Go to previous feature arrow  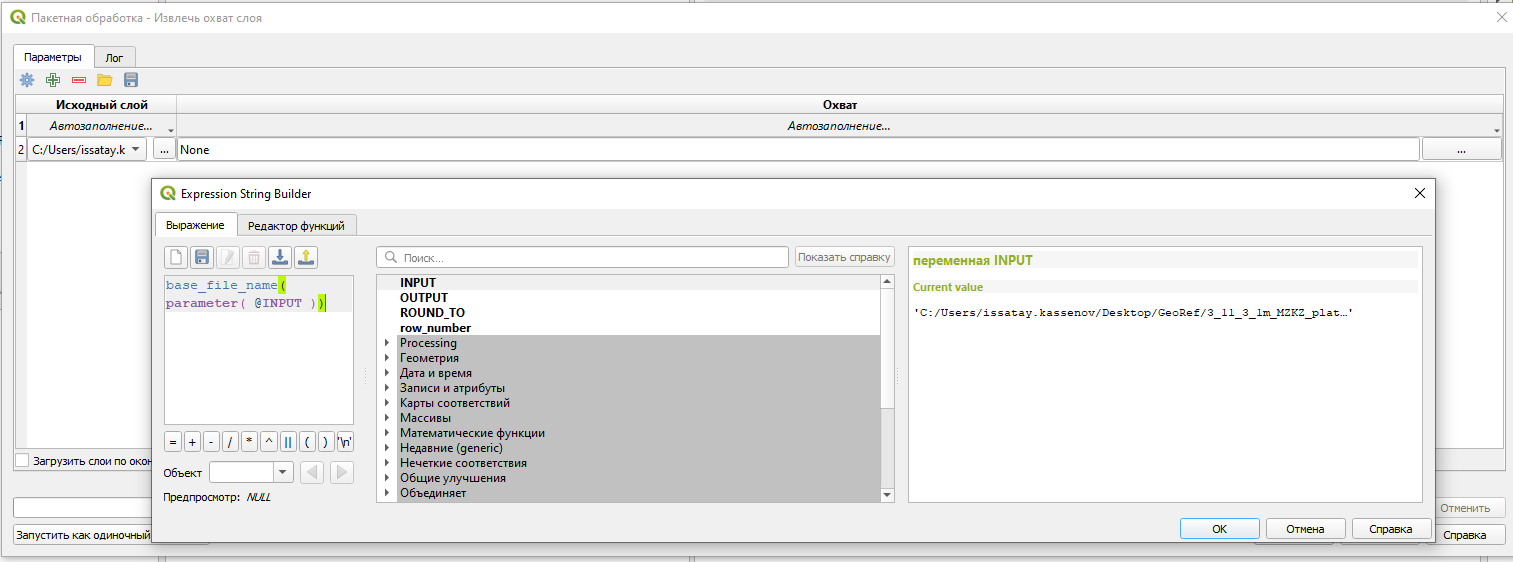tap(312, 473)
